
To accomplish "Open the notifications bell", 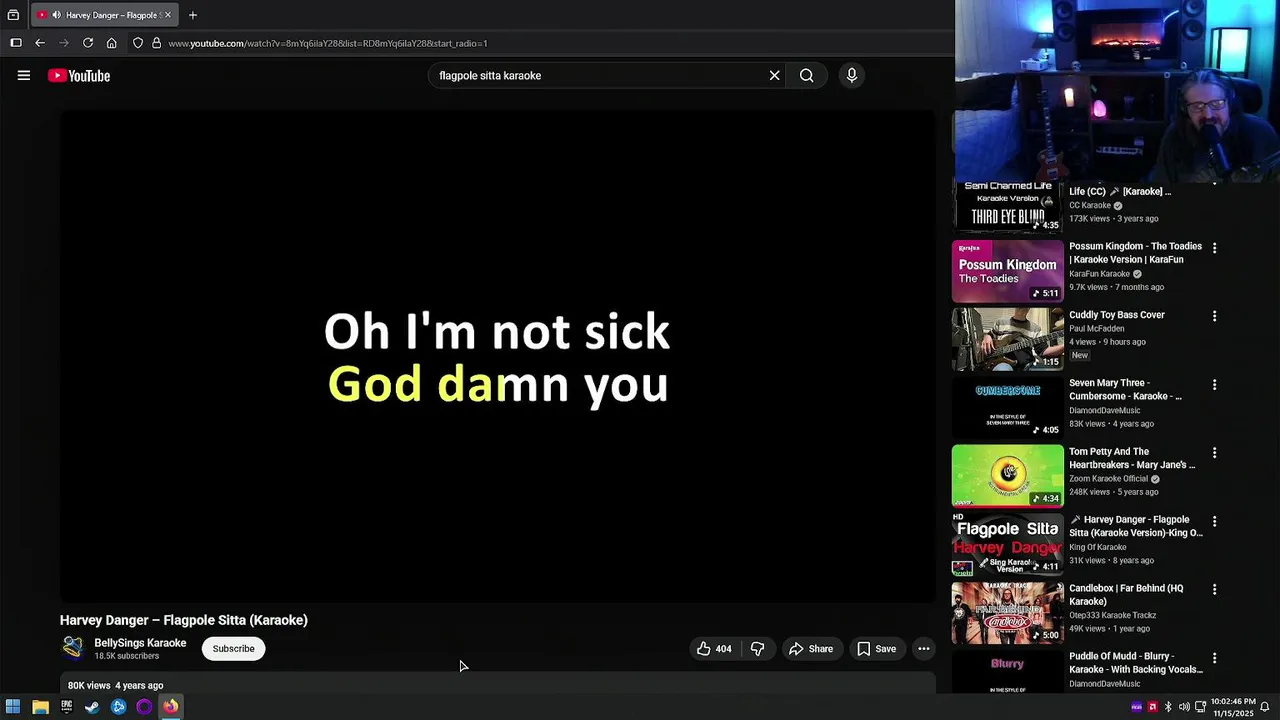I will coord(1265,707).
